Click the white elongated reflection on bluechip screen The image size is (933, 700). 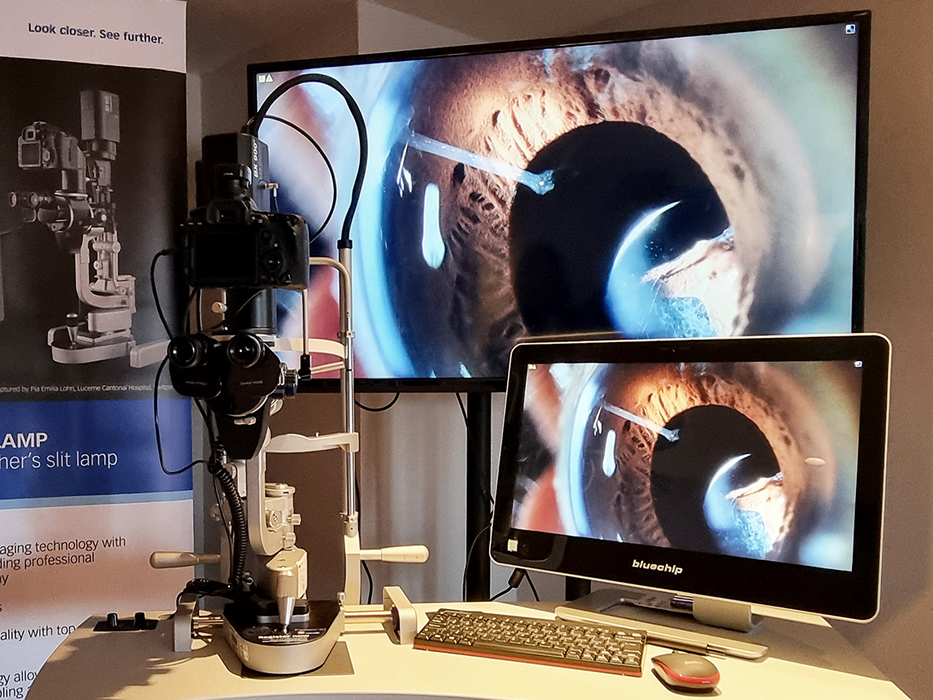609,452
